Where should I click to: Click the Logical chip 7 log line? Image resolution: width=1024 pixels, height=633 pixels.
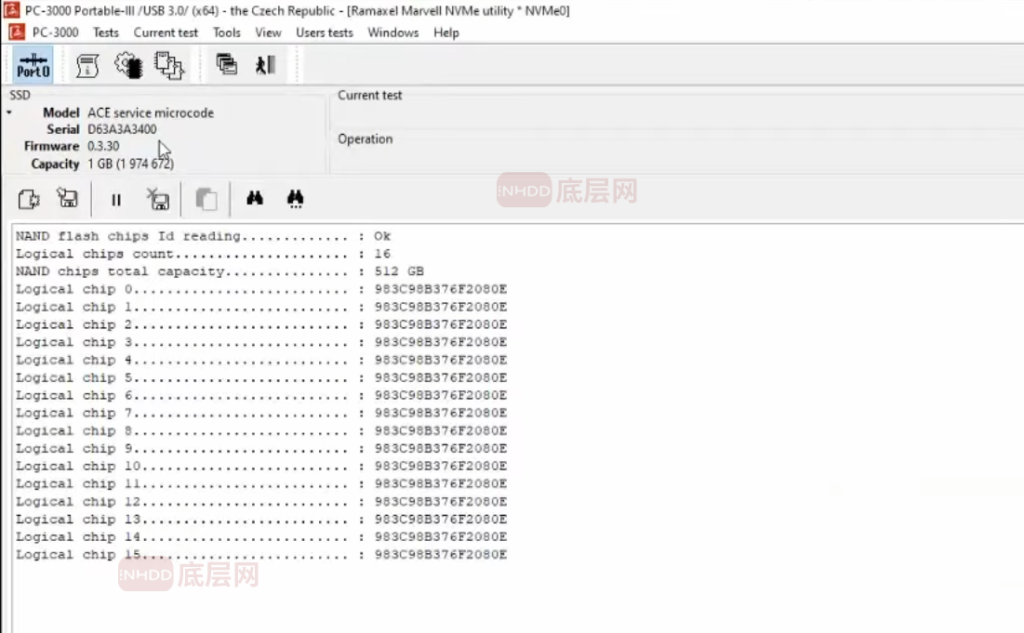(261, 413)
